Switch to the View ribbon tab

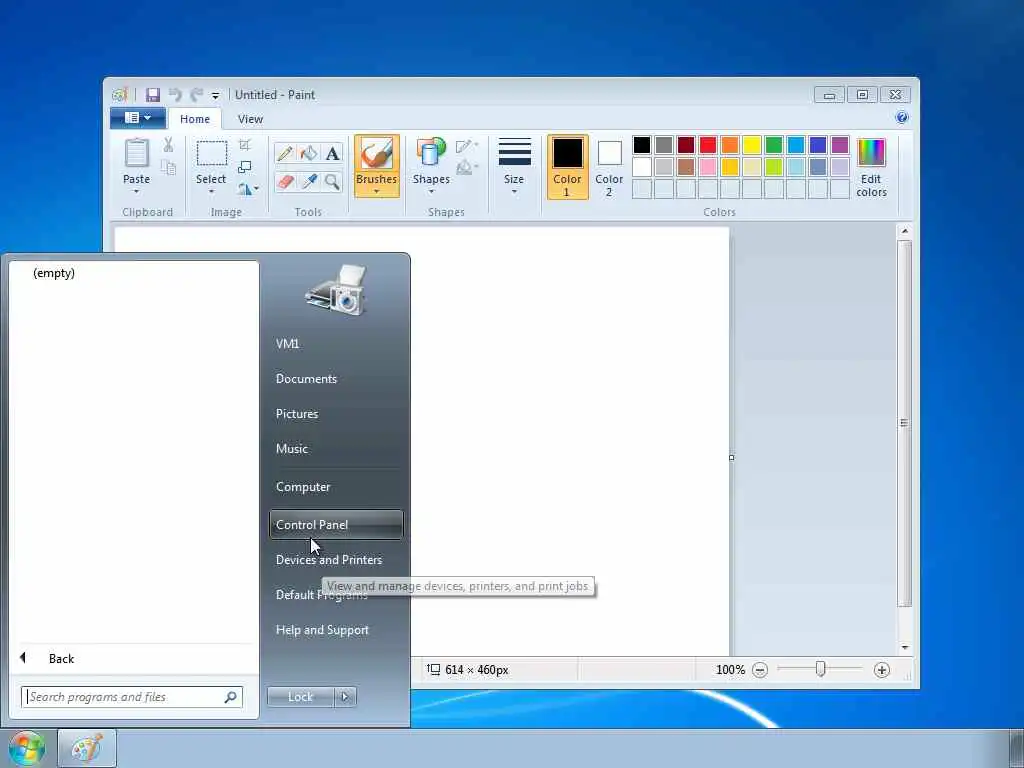250,119
